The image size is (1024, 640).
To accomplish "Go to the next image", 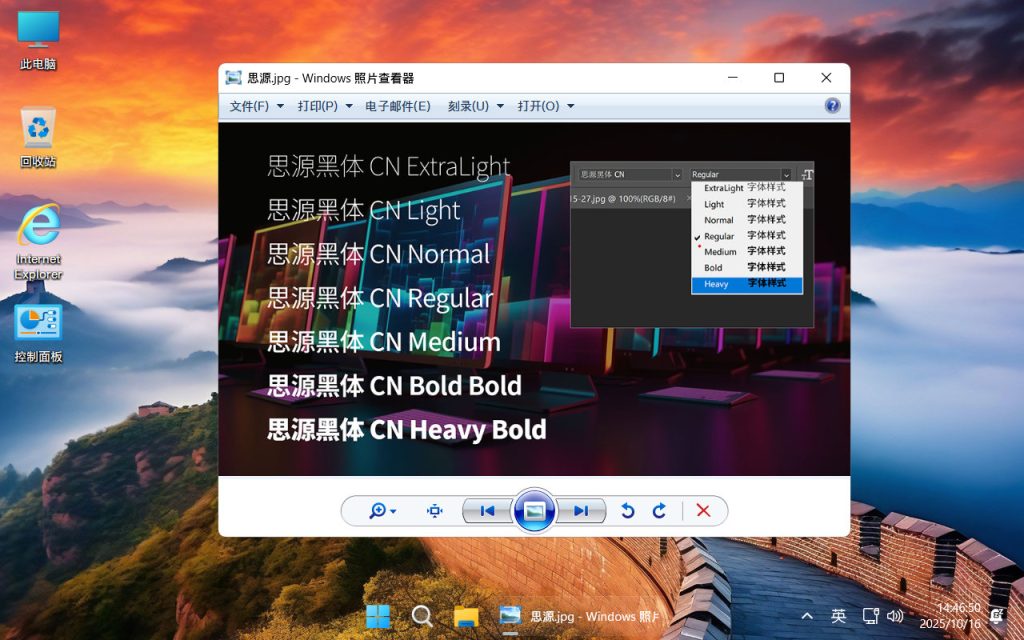I will (x=581, y=510).
